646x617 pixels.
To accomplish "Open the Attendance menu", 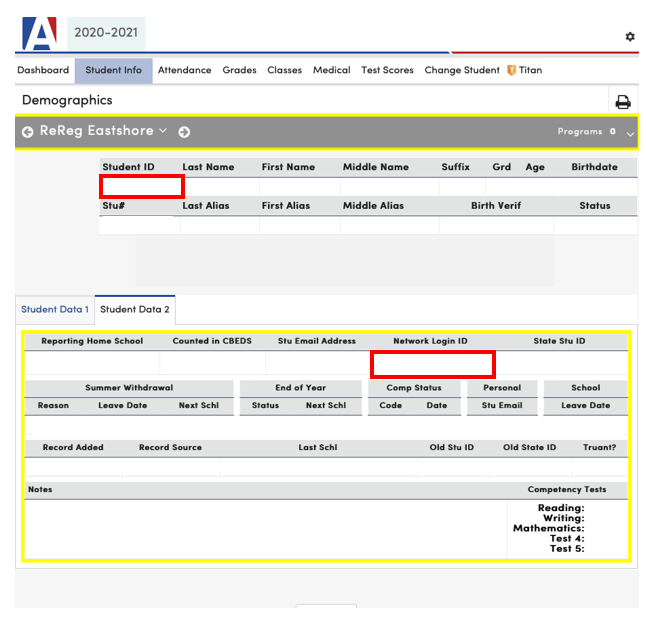I will pos(184,71).
